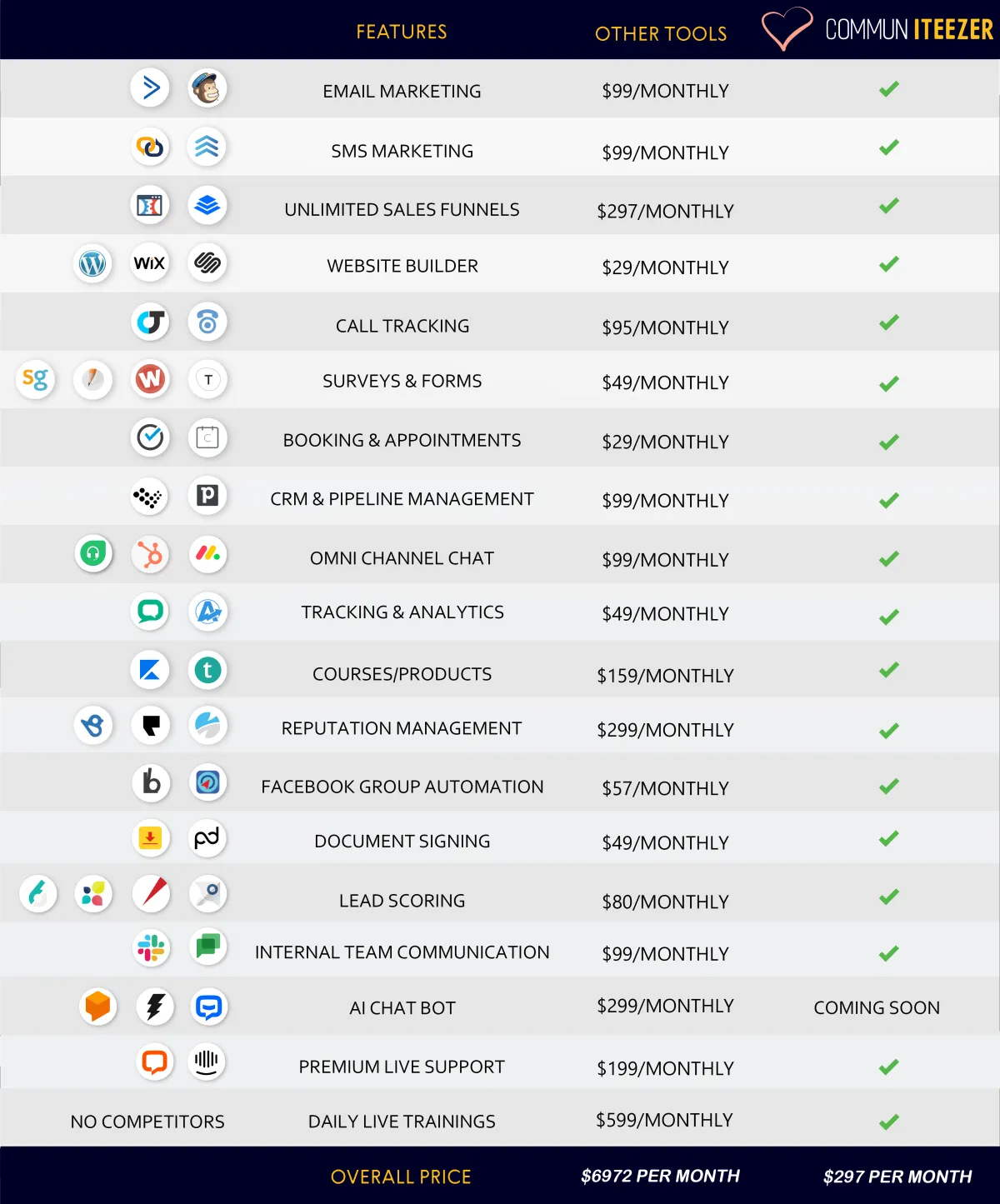
Task: Click the orange HubSpot sprocket icon
Action: coord(150,554)
